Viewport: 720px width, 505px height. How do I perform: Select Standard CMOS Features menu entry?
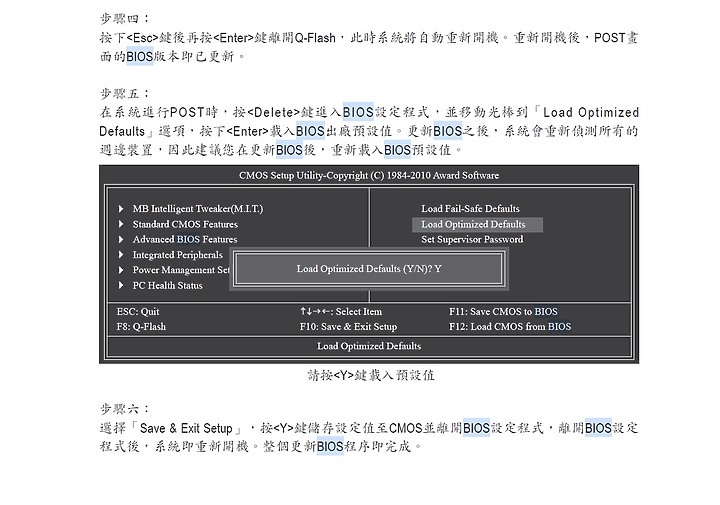(185, 224)
